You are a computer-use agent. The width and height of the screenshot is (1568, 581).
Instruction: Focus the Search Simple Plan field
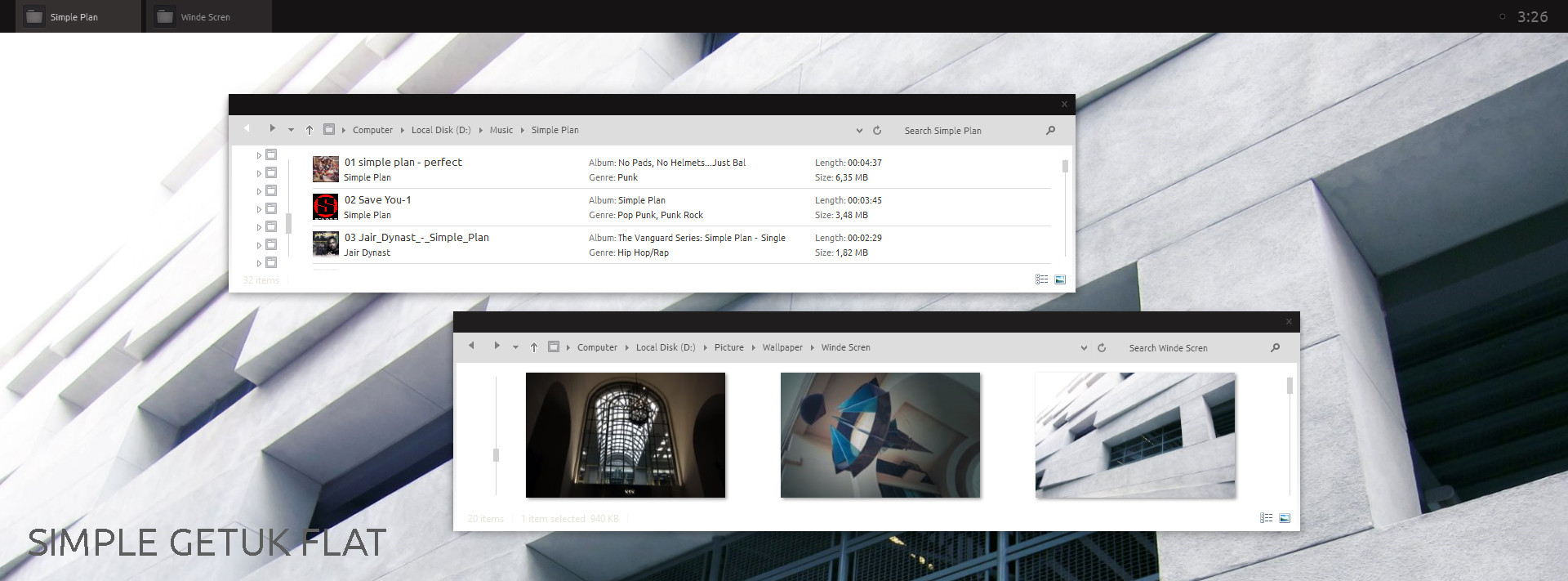tap(968, 131)
